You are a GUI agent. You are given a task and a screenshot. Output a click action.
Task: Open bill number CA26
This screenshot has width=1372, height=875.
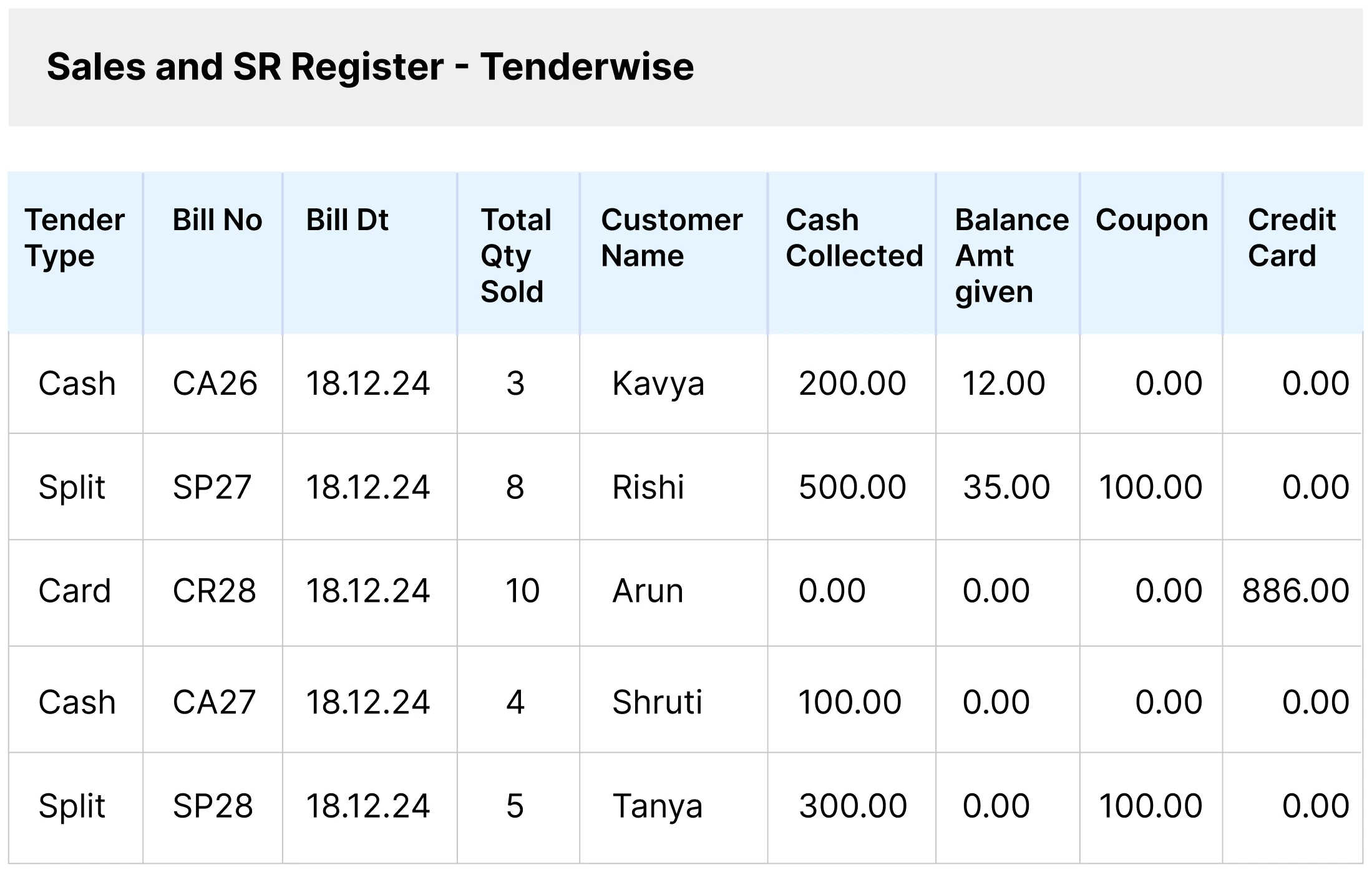pos(215,384)
